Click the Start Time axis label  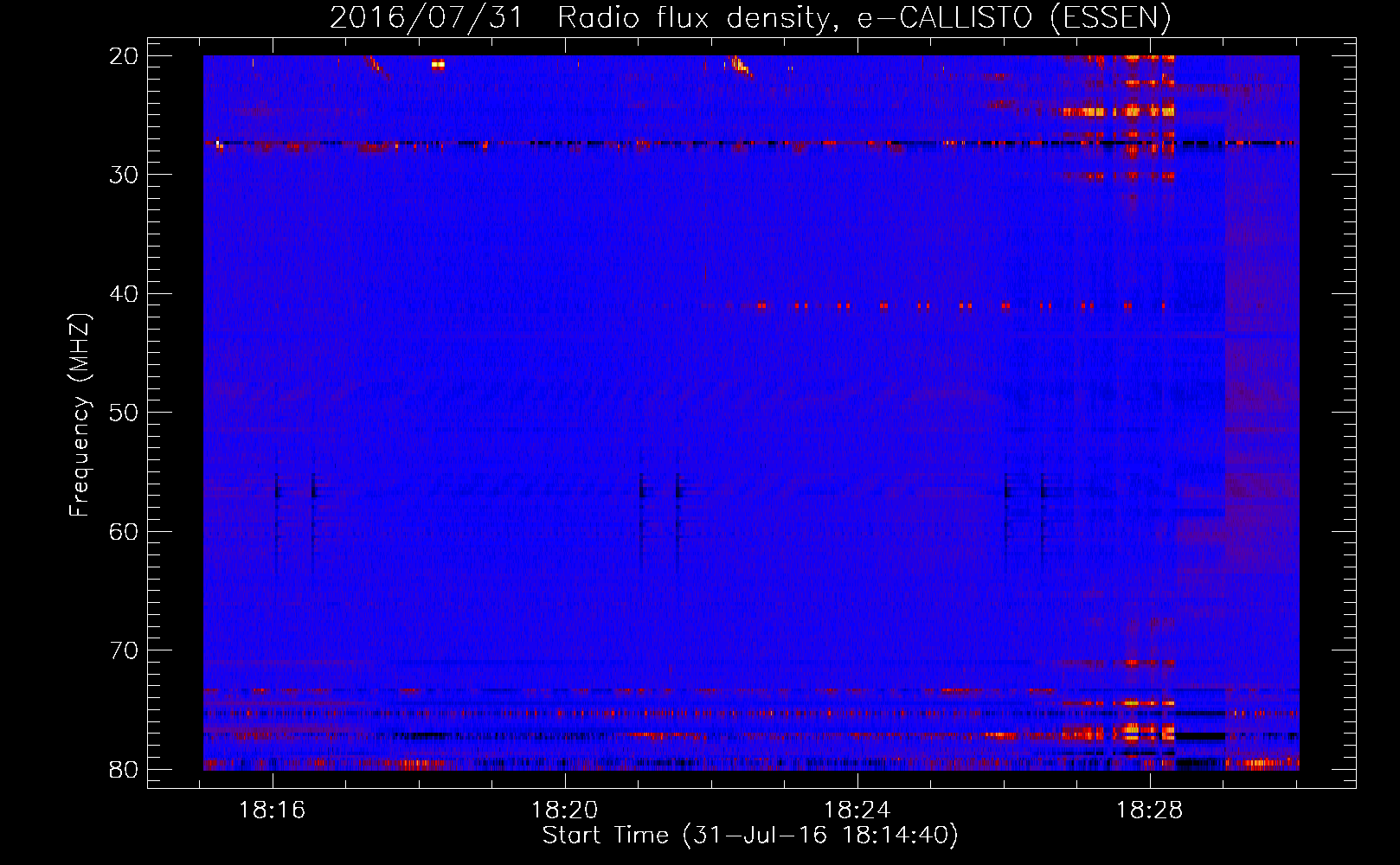[750, 836]
